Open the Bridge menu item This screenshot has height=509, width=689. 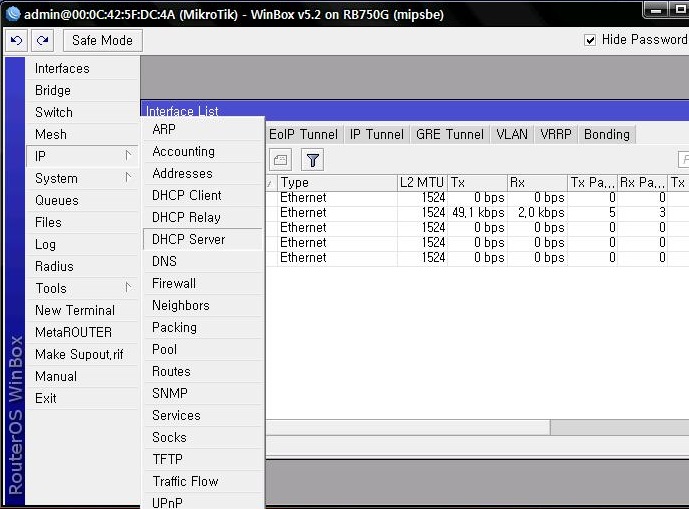82,91
